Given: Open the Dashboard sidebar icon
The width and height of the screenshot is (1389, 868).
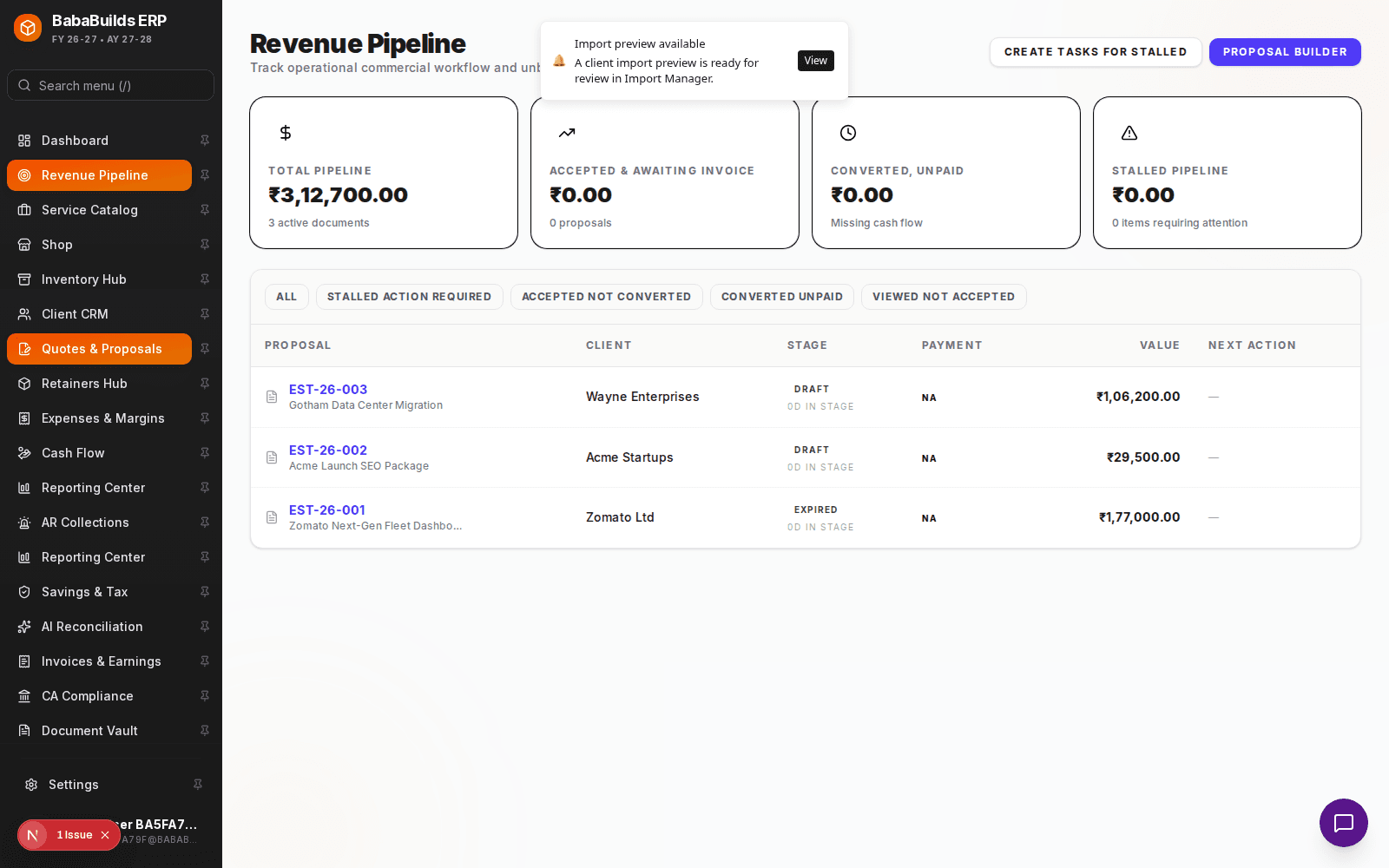Looking at the screenshot, I should (24, 141).
